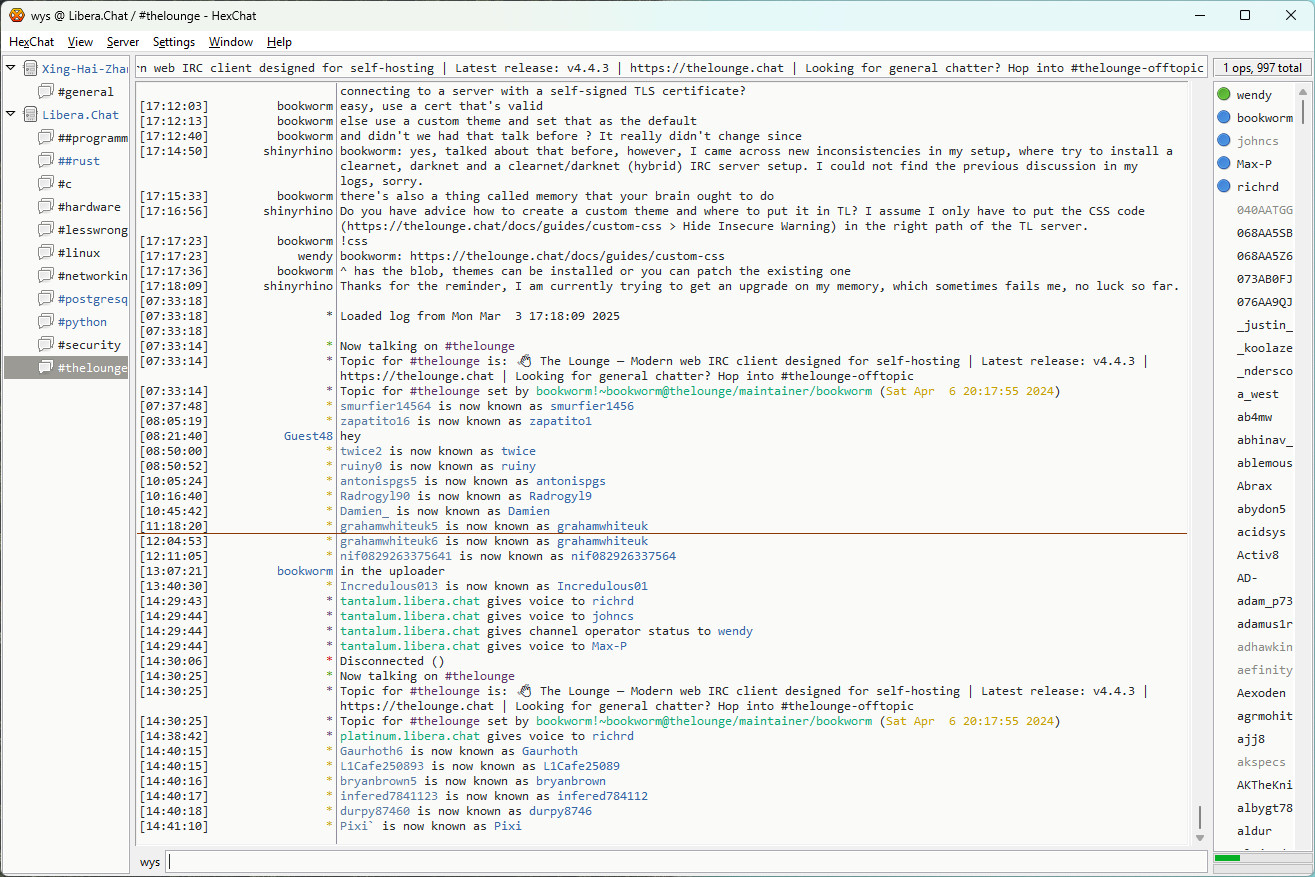The height and width of the screenshot is (877, 1315).
Task: Click the #thelounge channel icon
Action: pos(46,368)
